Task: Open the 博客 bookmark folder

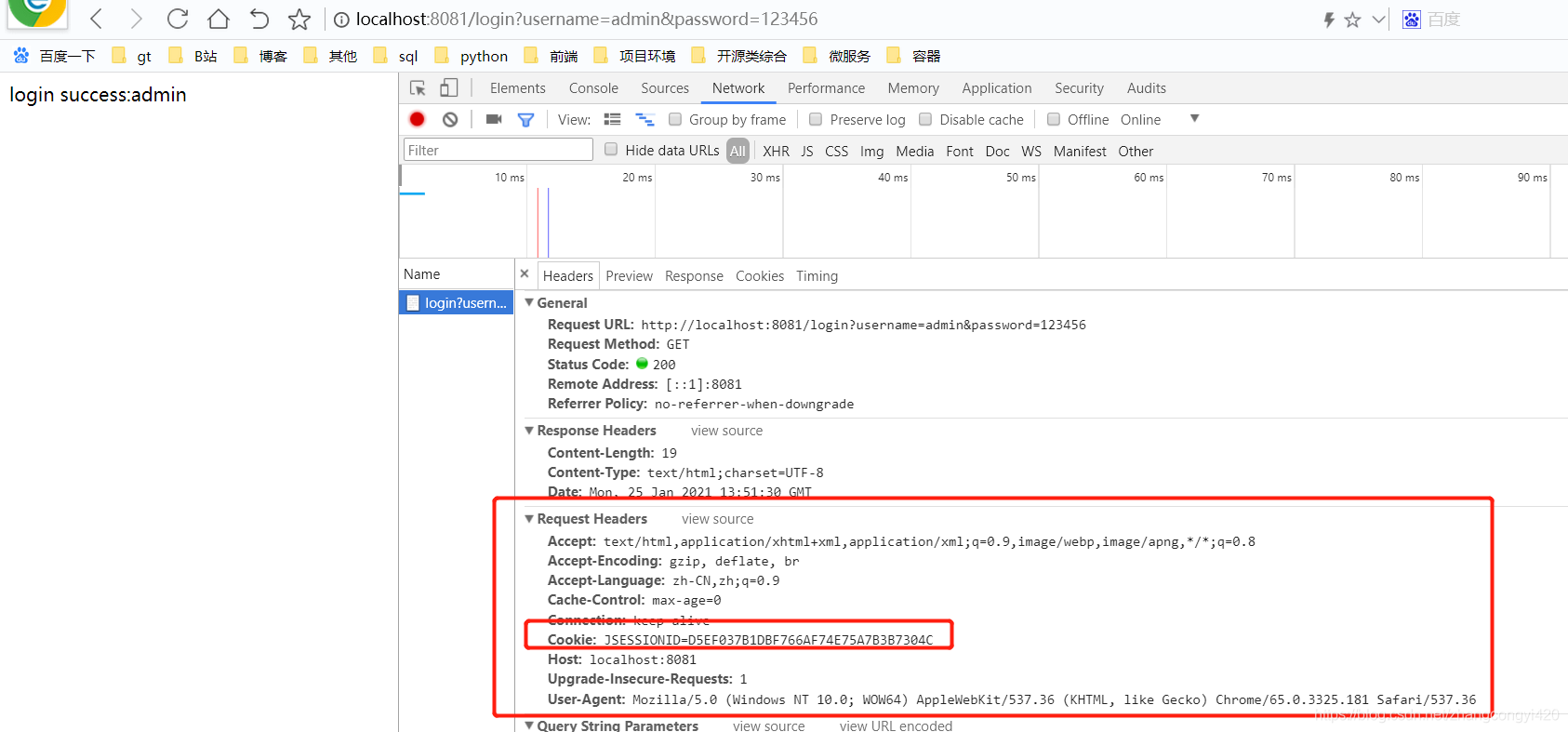Action: tap(260, 56)
